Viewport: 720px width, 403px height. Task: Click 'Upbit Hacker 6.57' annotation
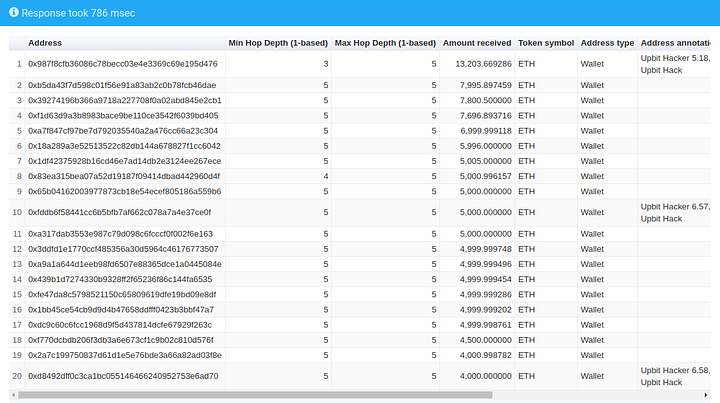tap(675, 207)
